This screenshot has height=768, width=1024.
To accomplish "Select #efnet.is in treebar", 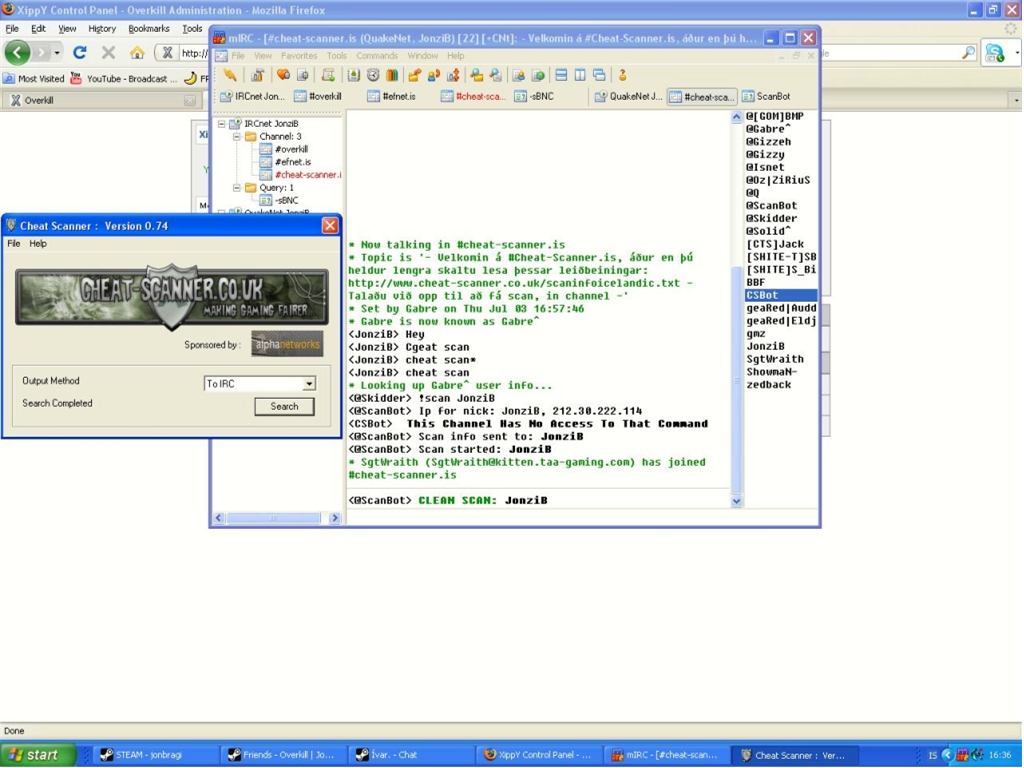I will 293,162.
